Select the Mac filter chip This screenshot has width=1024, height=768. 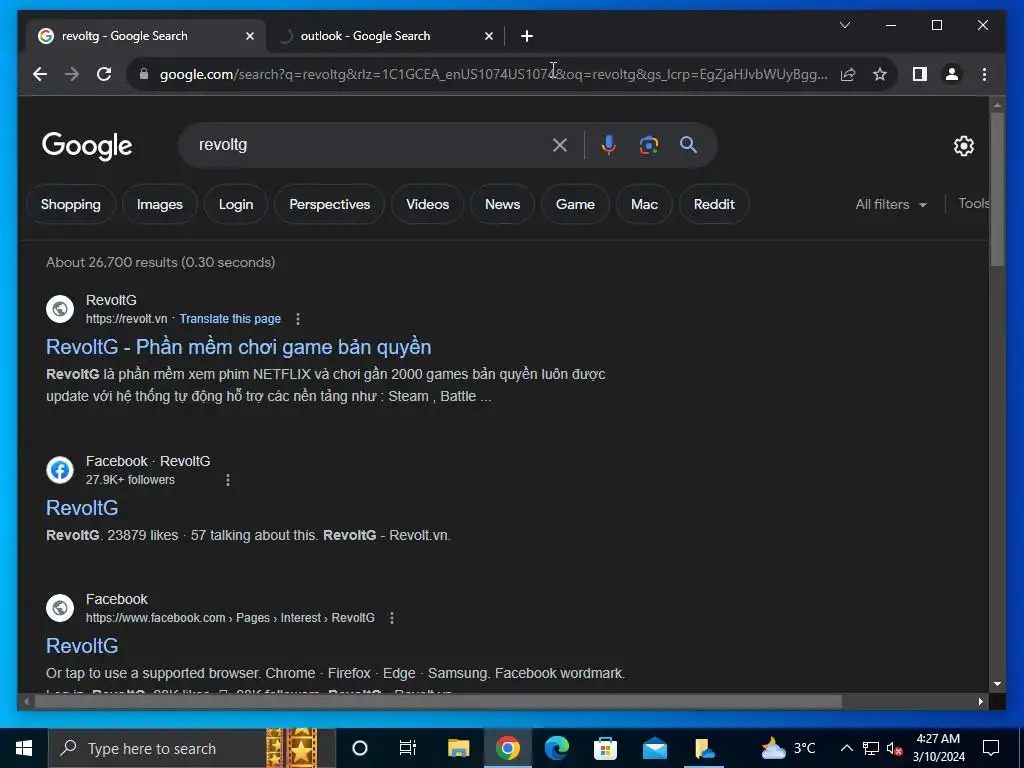[x=644, y=204]
